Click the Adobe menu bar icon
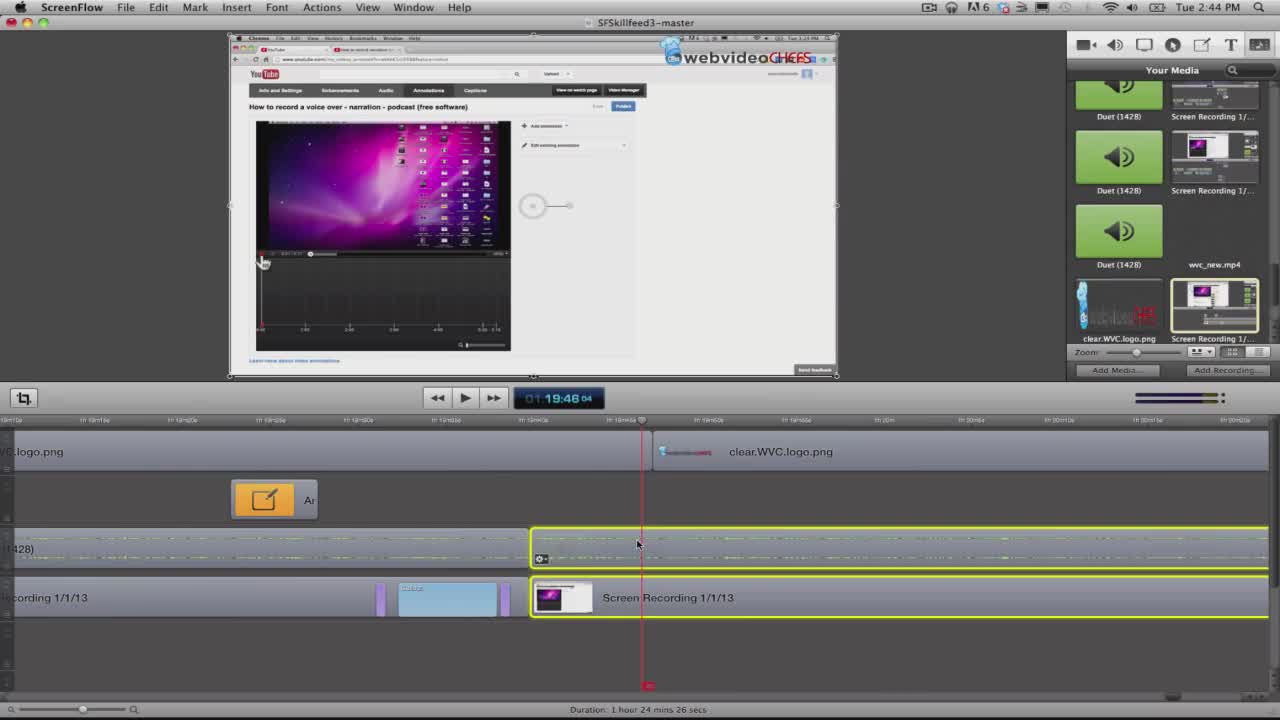 click(x=976, y=7)
